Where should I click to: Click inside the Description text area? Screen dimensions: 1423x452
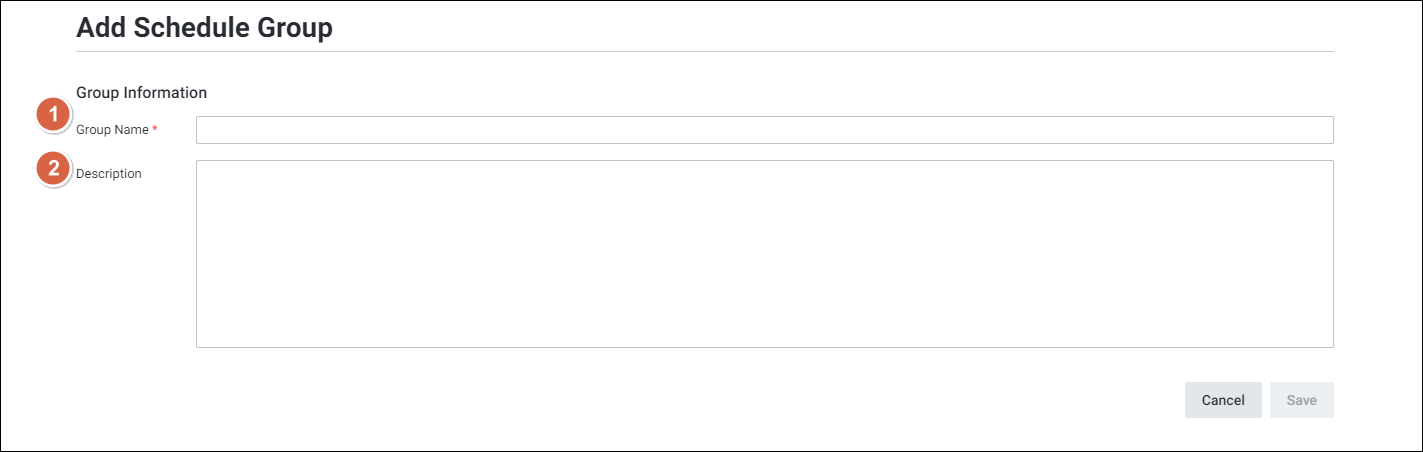764,254
